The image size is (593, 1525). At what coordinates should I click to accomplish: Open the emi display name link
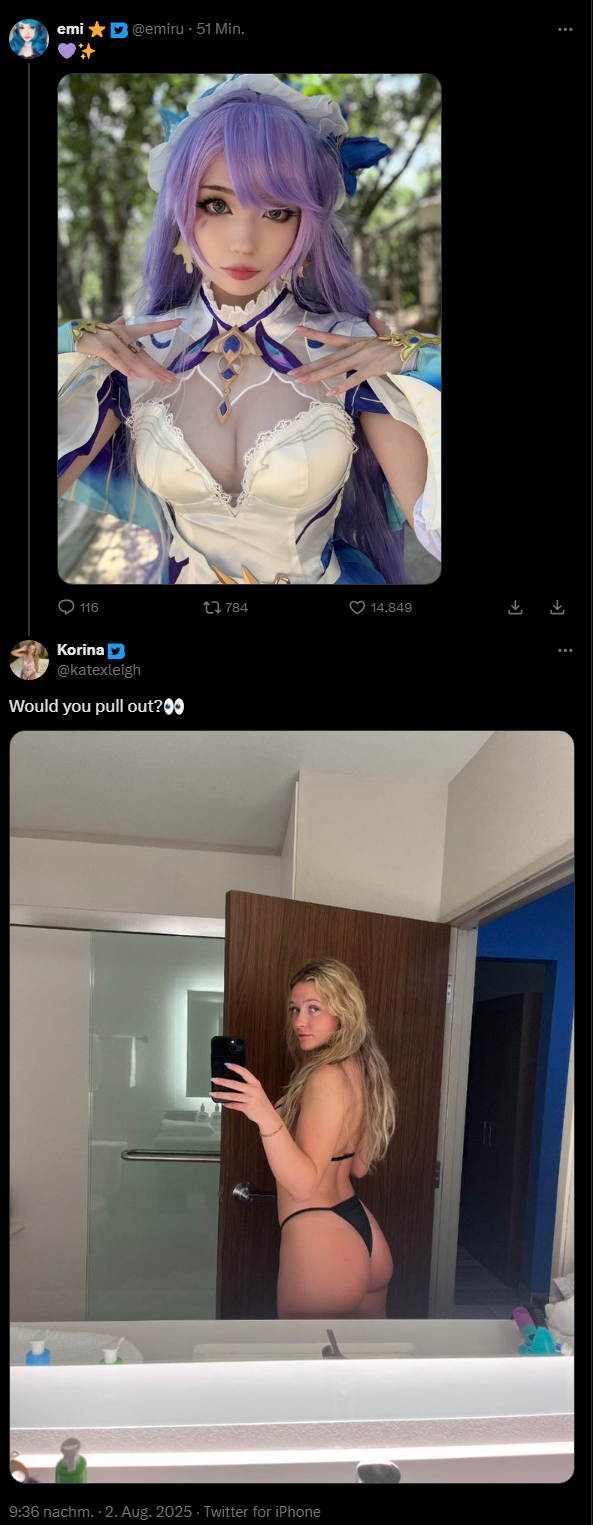point(70,29)
